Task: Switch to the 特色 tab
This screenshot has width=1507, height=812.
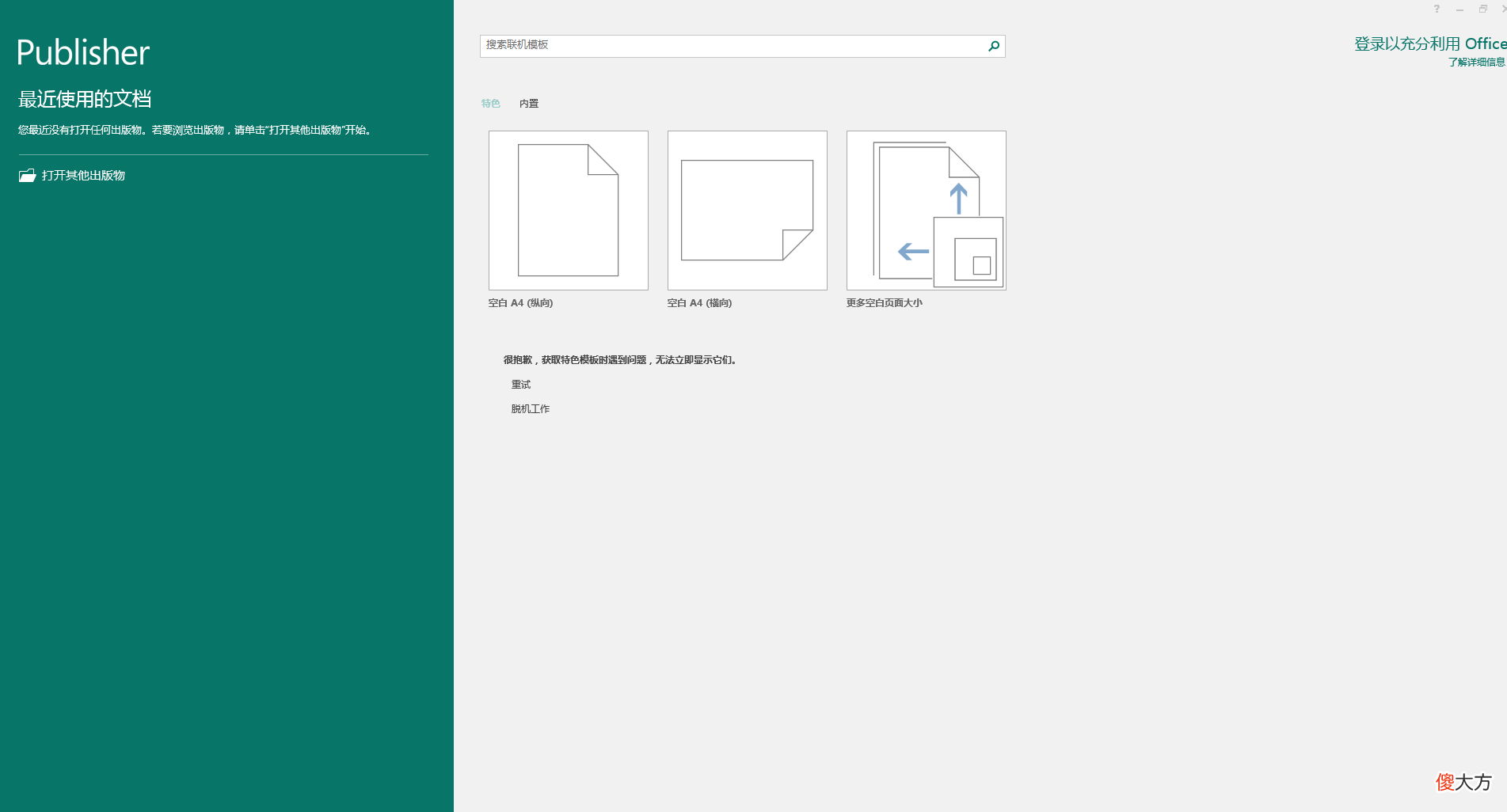Action: pos(491,104)
